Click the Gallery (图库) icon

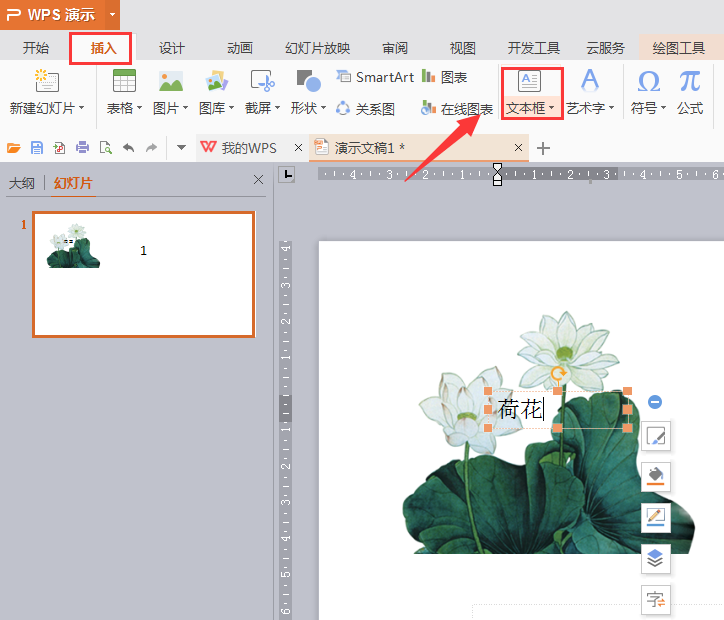[217, 81]
